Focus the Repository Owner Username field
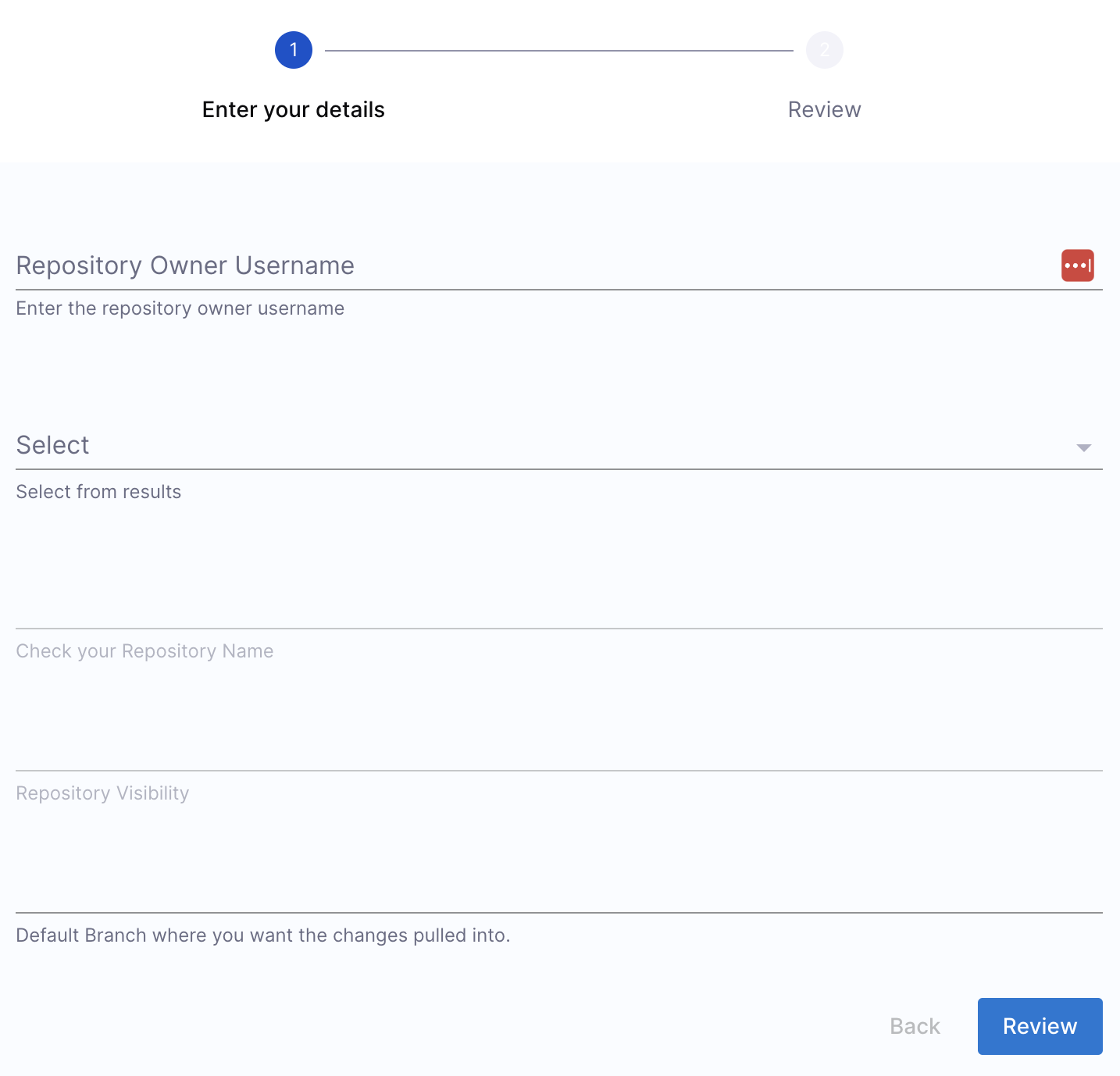 tap(531, 265)
